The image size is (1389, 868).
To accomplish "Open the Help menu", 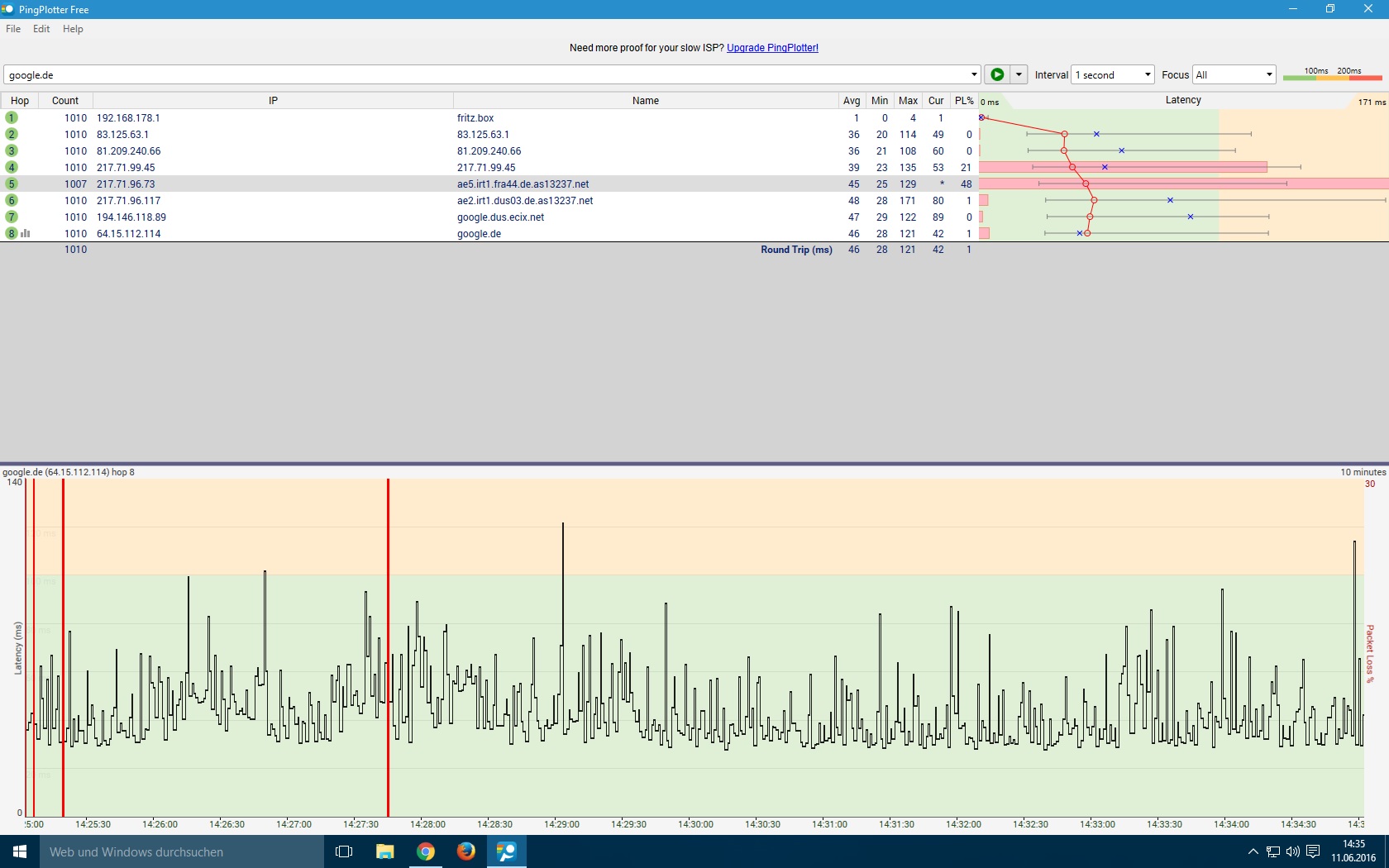I will pos(73,29).
